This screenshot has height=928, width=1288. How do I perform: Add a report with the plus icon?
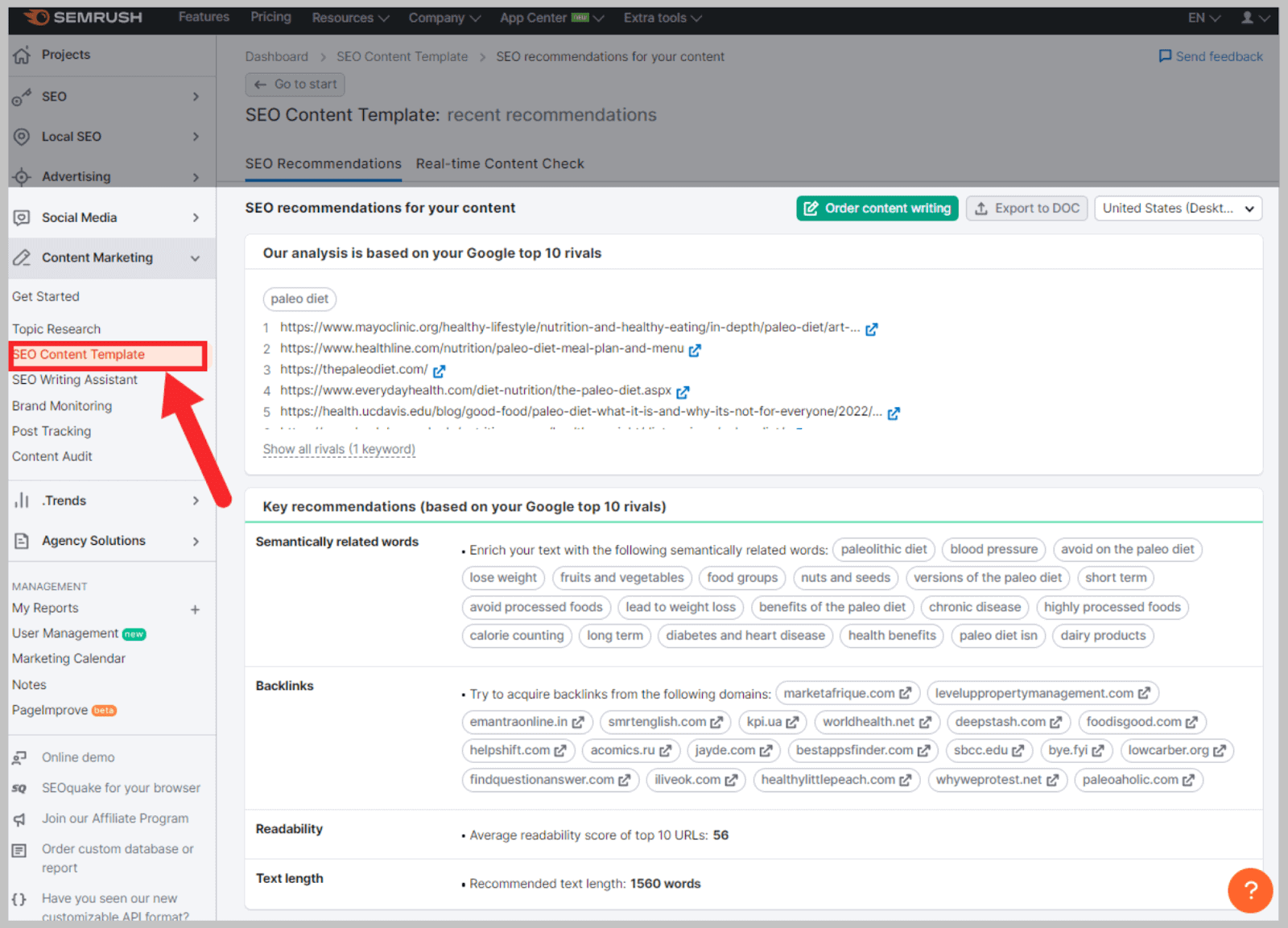(195, 609)
